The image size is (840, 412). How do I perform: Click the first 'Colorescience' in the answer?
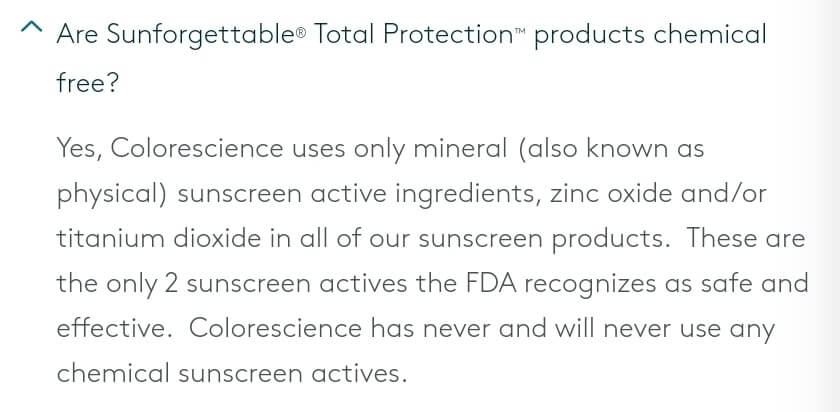click(197, 148)
